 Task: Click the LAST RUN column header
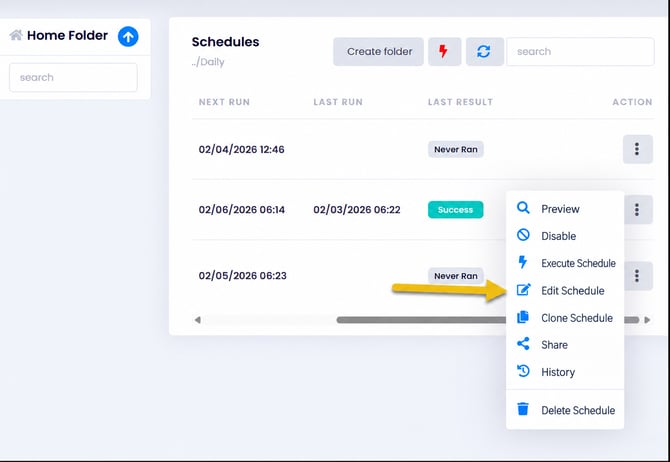pyautogui.click(x=338, y=102)
